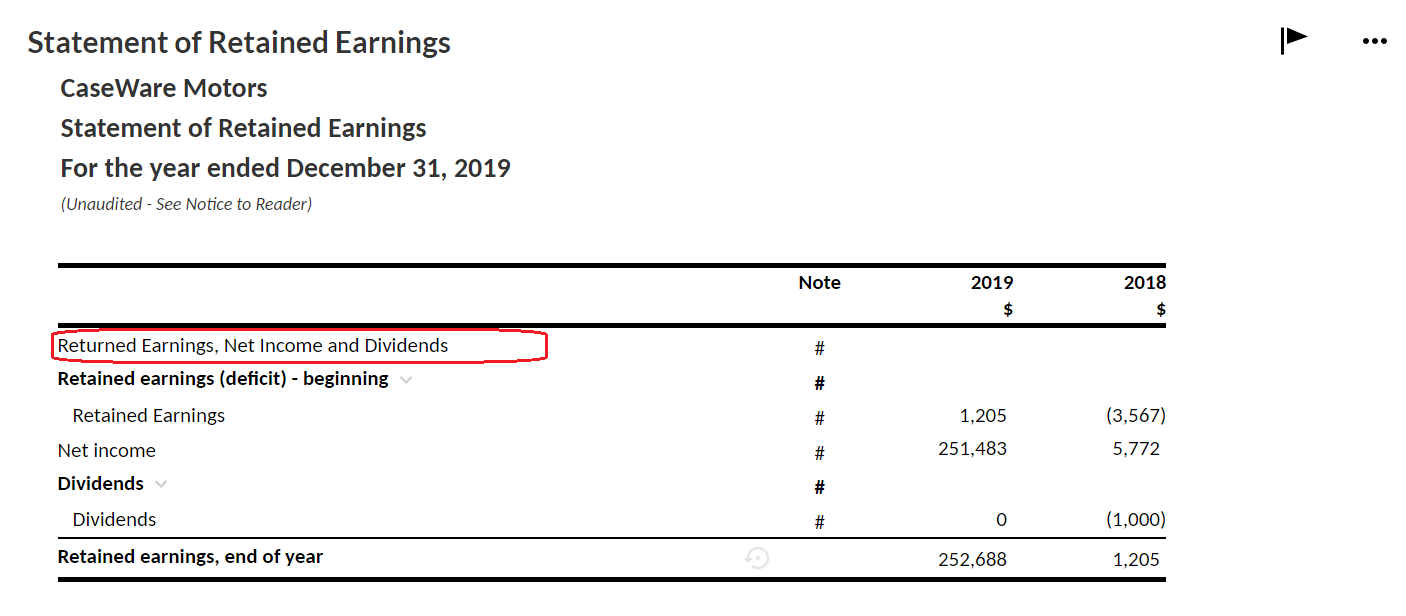
Task: Select the 2019 Net income value 251,483
Action: (x=972, y=449)
